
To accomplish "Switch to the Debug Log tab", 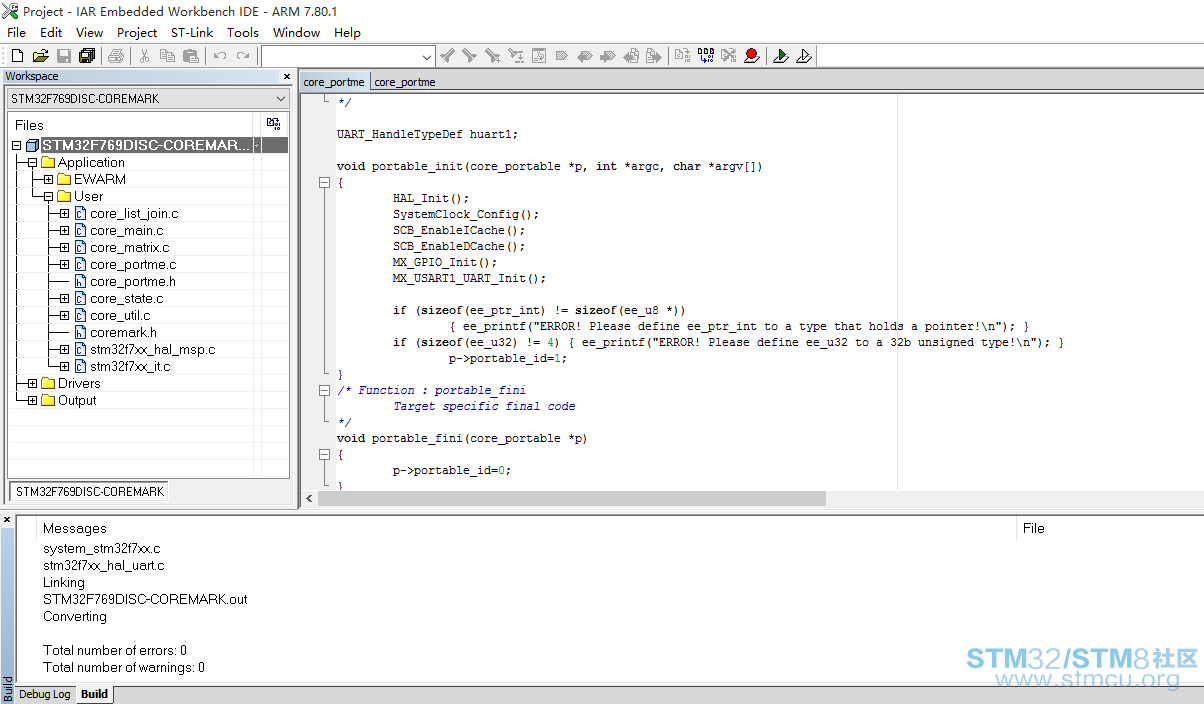I will (45, 694).
